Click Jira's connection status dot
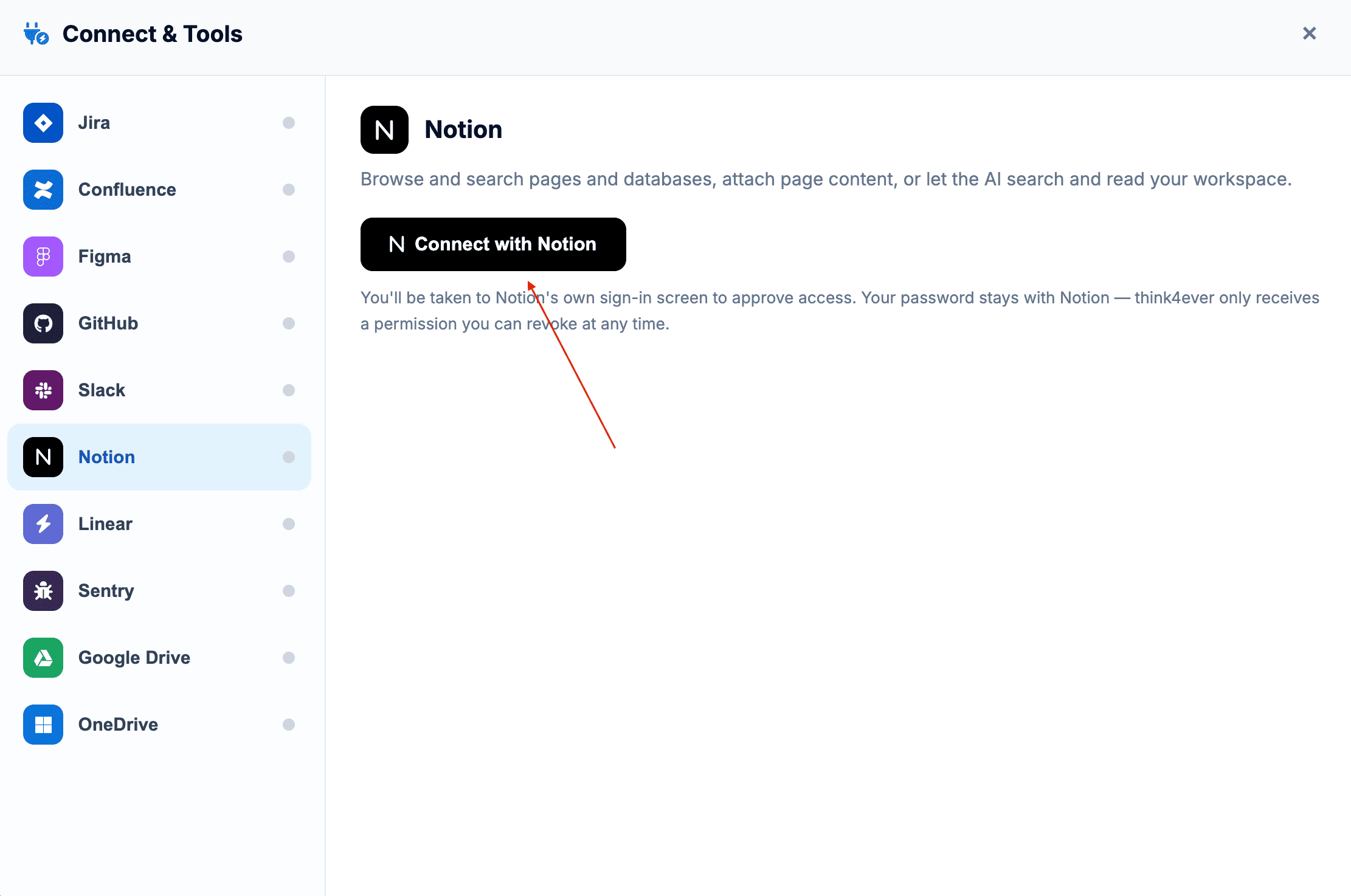1351x896 pixels. [289, 123]
